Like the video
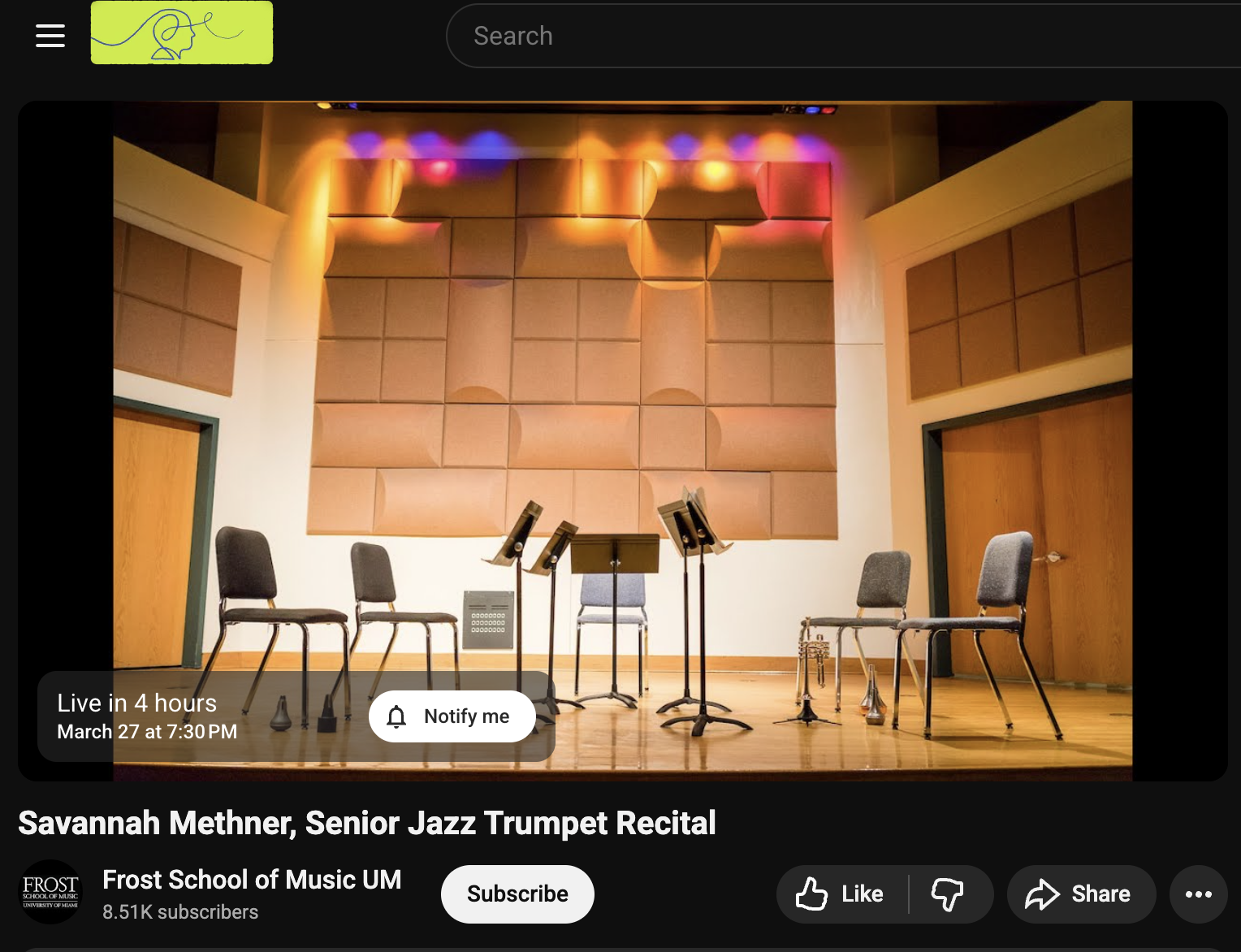Image resolution: width=1241 pixels, height=952 pixels. tap(841, 894)
